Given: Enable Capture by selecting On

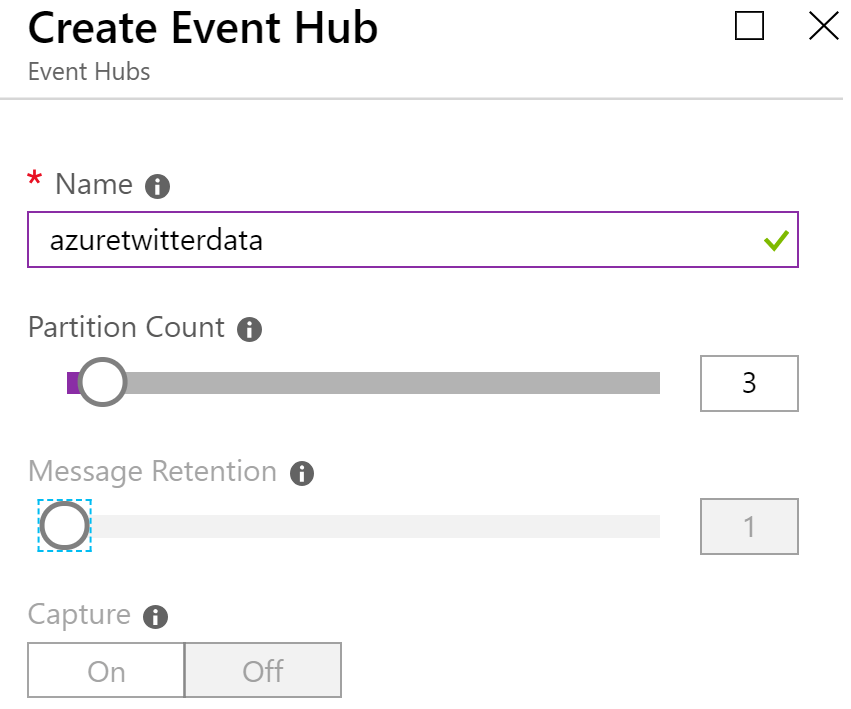Looking at the screenshot, I should [105, 670].
